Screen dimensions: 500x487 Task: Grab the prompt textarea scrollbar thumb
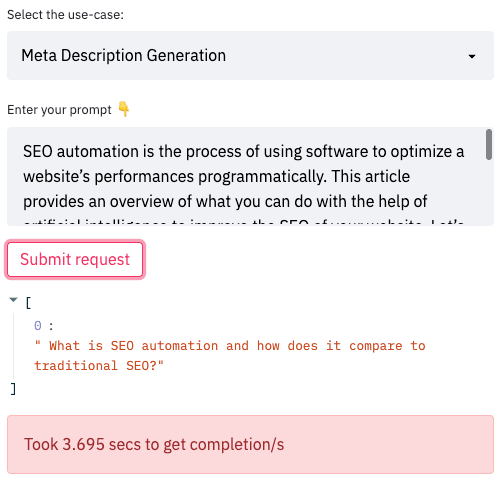point(489,145)
